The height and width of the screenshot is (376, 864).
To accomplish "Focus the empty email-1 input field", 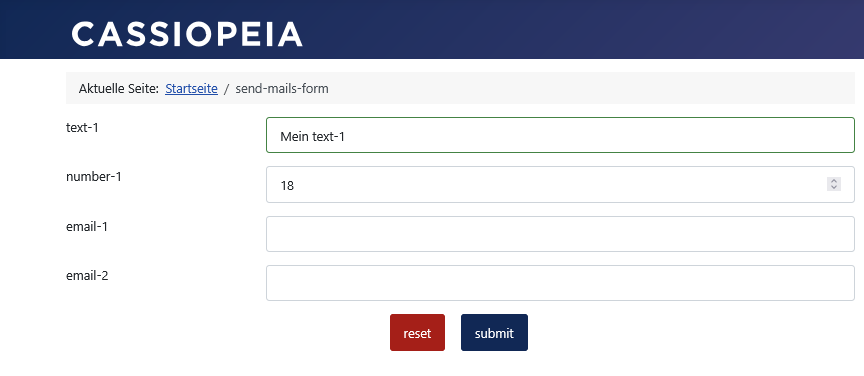I will click(x=560, y=234).
